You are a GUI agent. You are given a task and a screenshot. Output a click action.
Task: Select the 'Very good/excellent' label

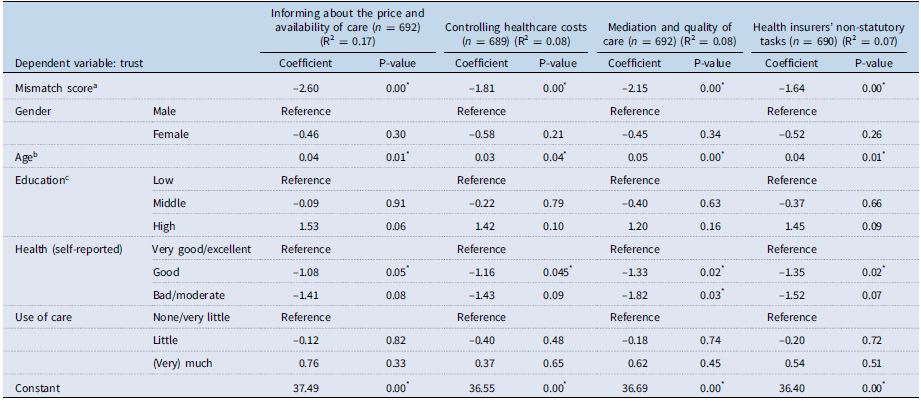pos(203,248)
